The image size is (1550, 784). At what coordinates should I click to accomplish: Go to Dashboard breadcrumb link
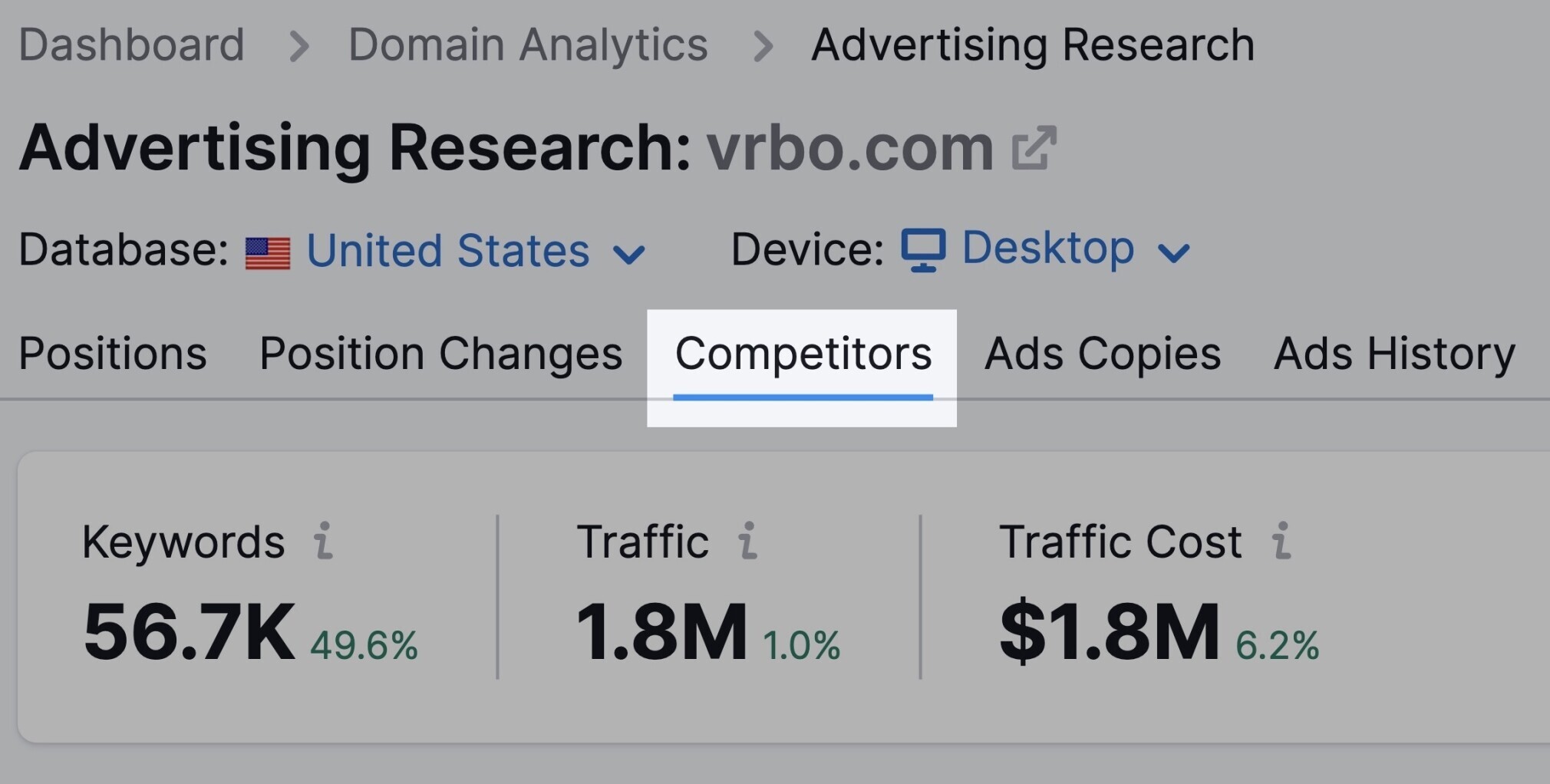[x=131, y=44]
